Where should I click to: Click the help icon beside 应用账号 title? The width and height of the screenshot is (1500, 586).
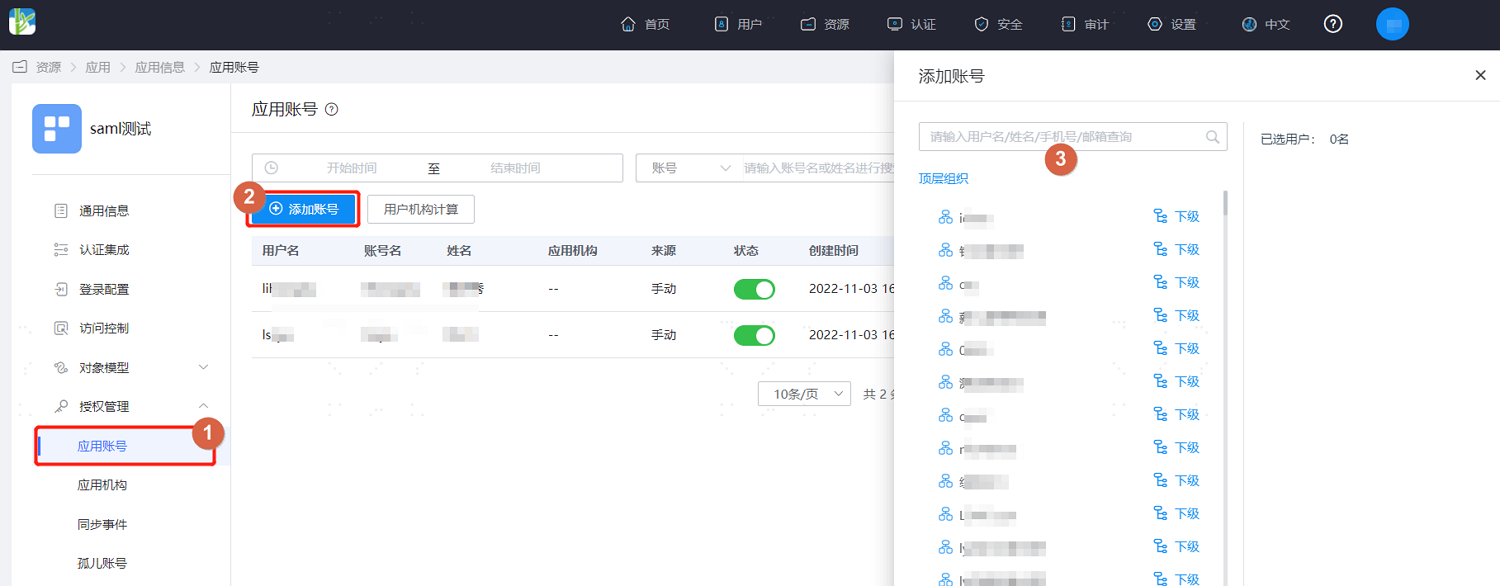pyautogui.click(x=332, y=109)
